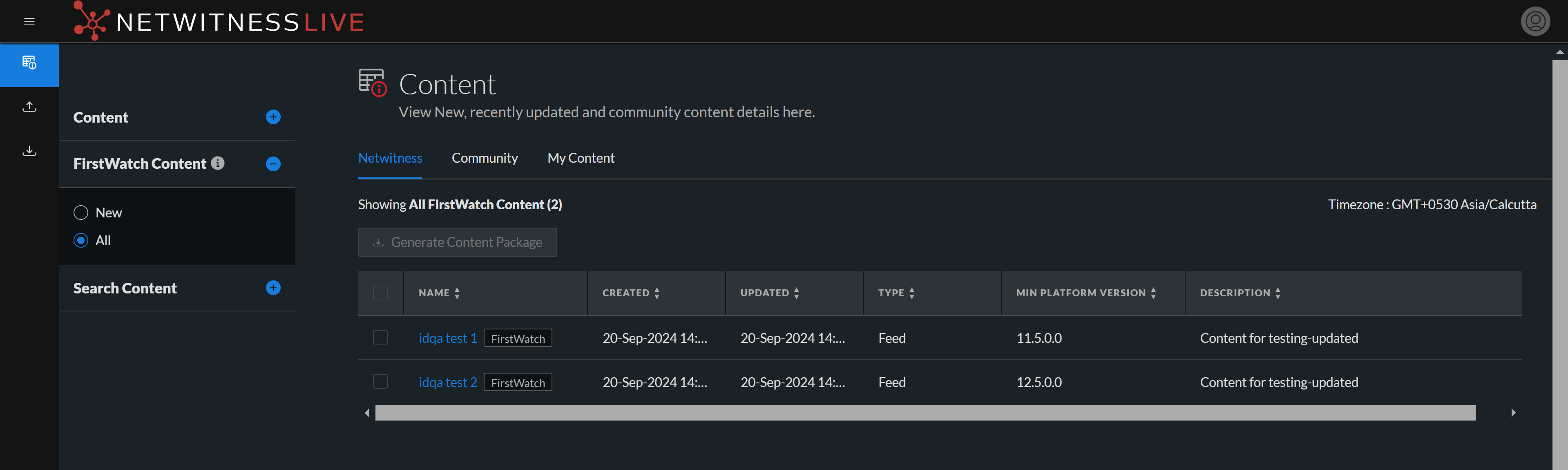Click the FirstWatch Content info icon

217,163
